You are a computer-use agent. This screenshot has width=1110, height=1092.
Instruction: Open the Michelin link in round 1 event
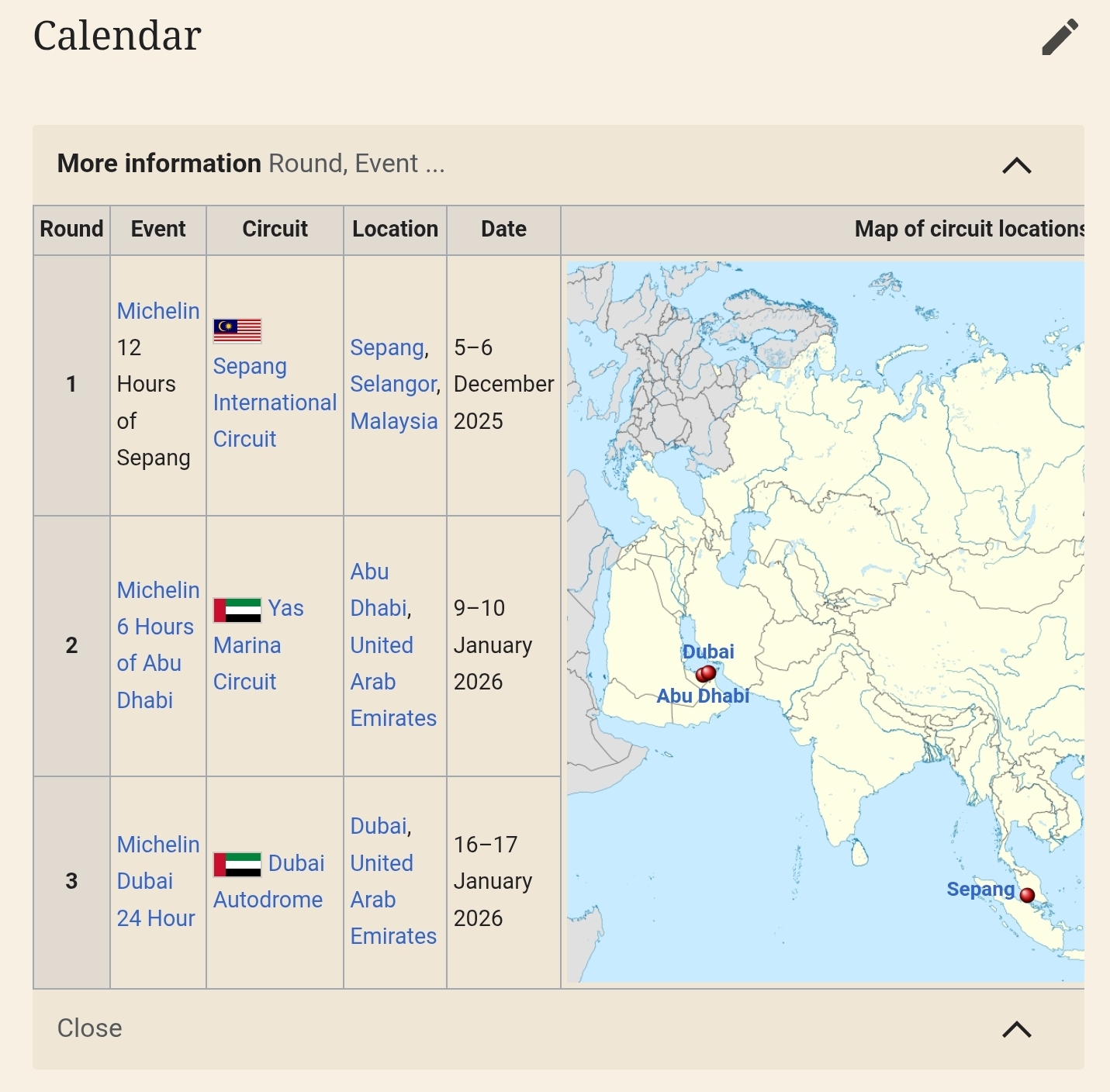point(158,311)
